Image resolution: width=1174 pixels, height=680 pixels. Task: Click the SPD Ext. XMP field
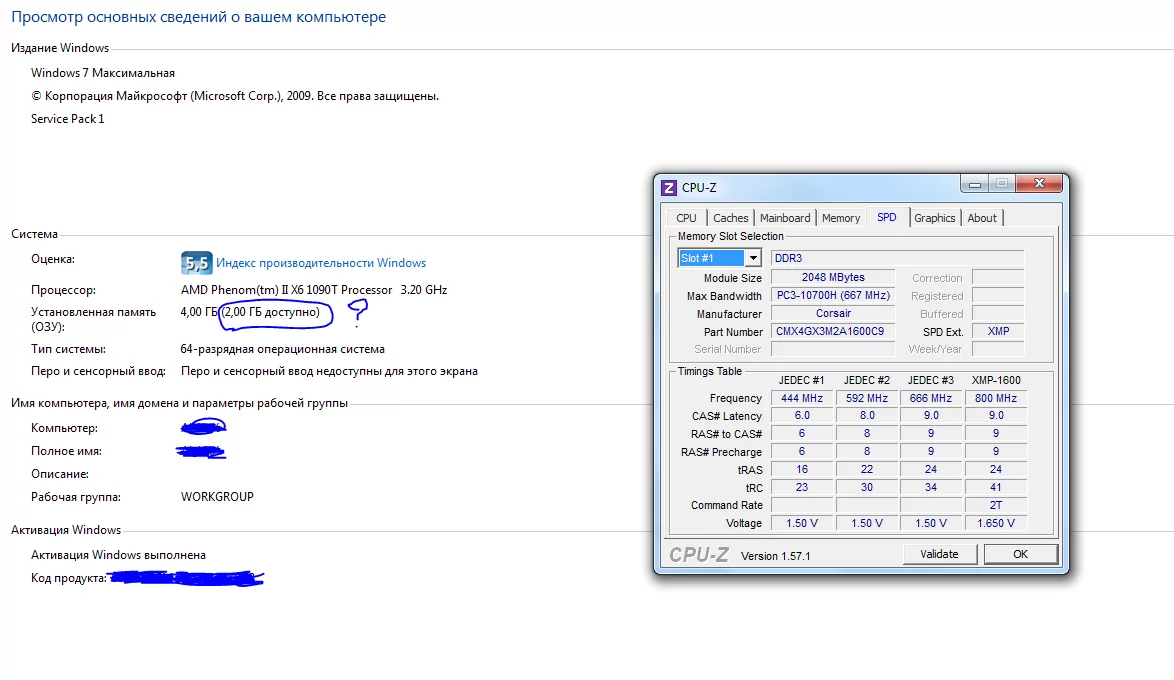[x=997, y=331]
